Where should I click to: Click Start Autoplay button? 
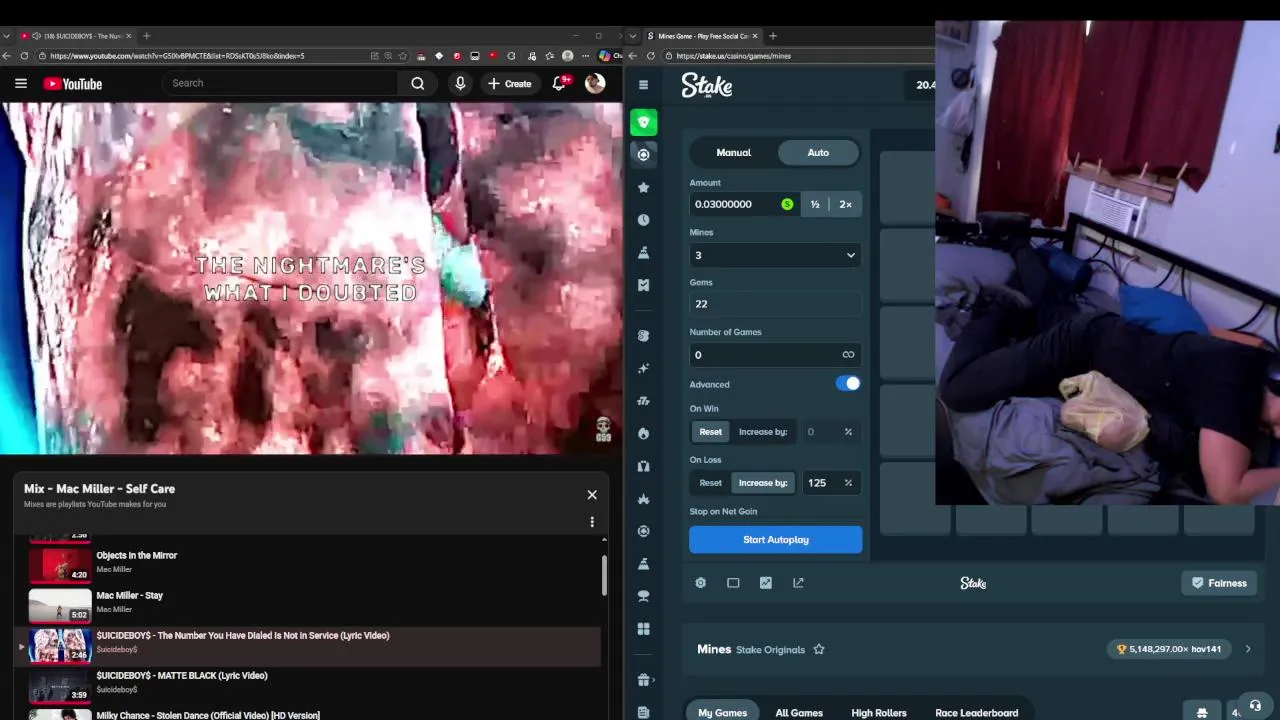775,540
